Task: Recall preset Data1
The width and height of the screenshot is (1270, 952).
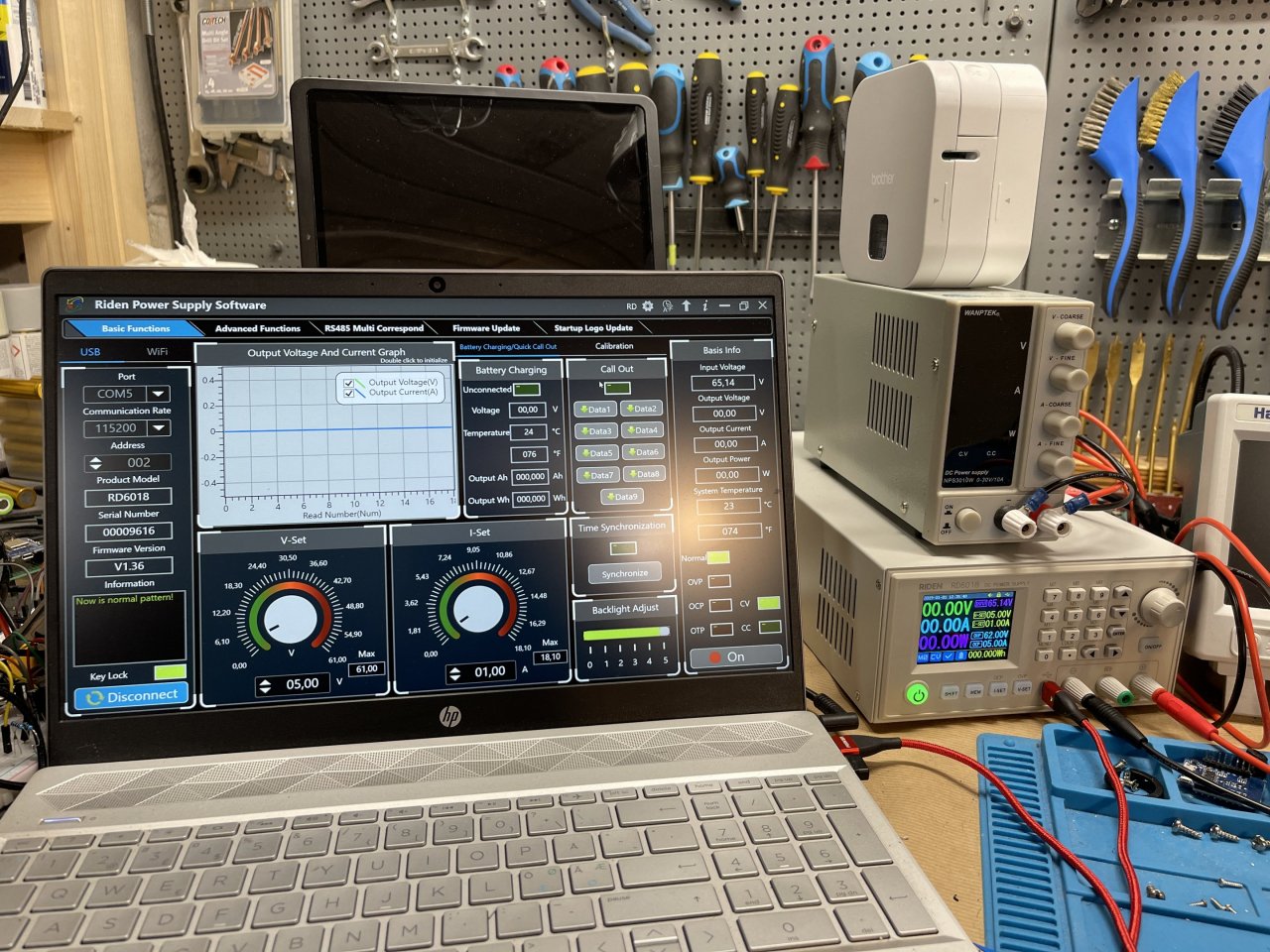Action: click(595, 409)
